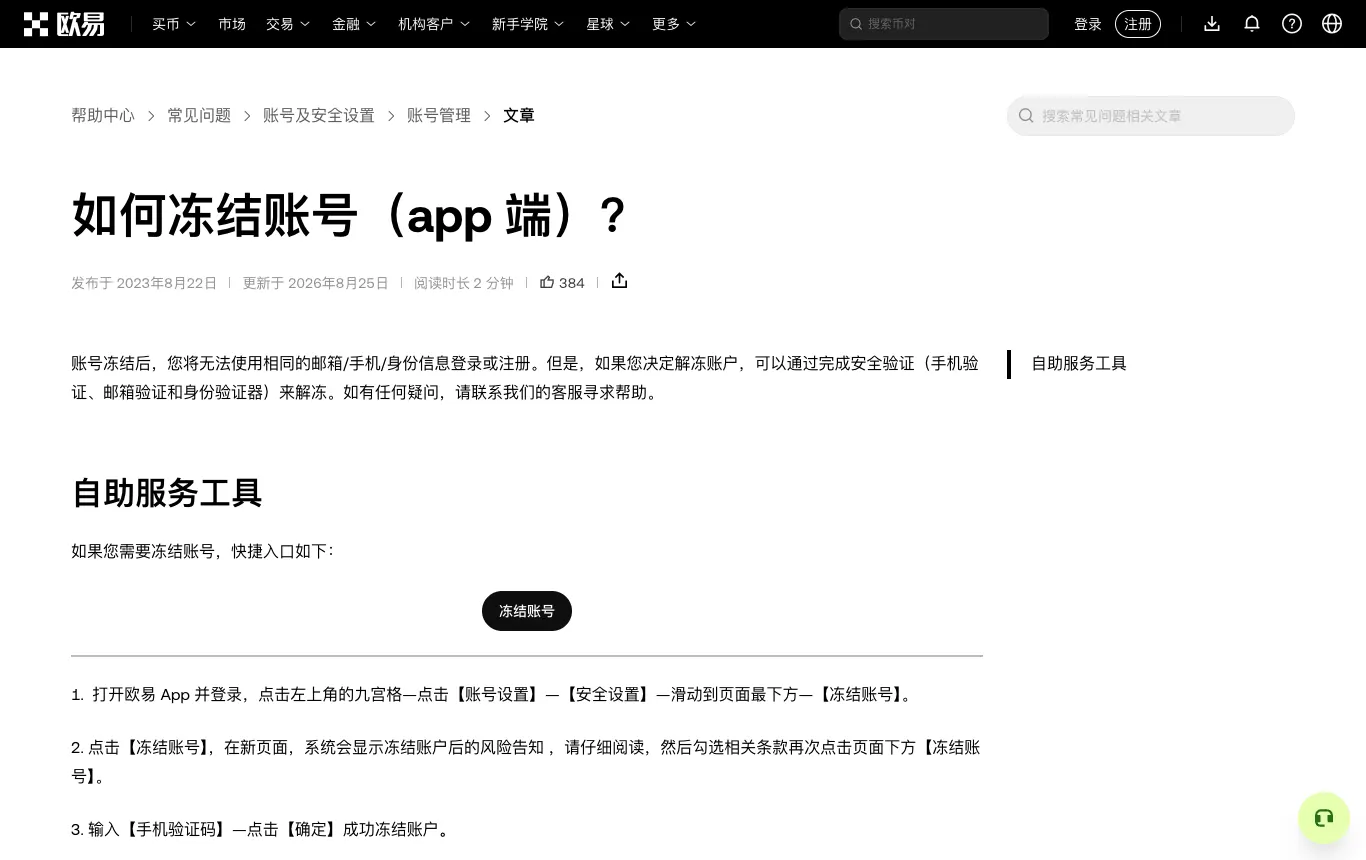
Task: Click the 自助服务工具 section heading
Action: [x=167, y=493]
